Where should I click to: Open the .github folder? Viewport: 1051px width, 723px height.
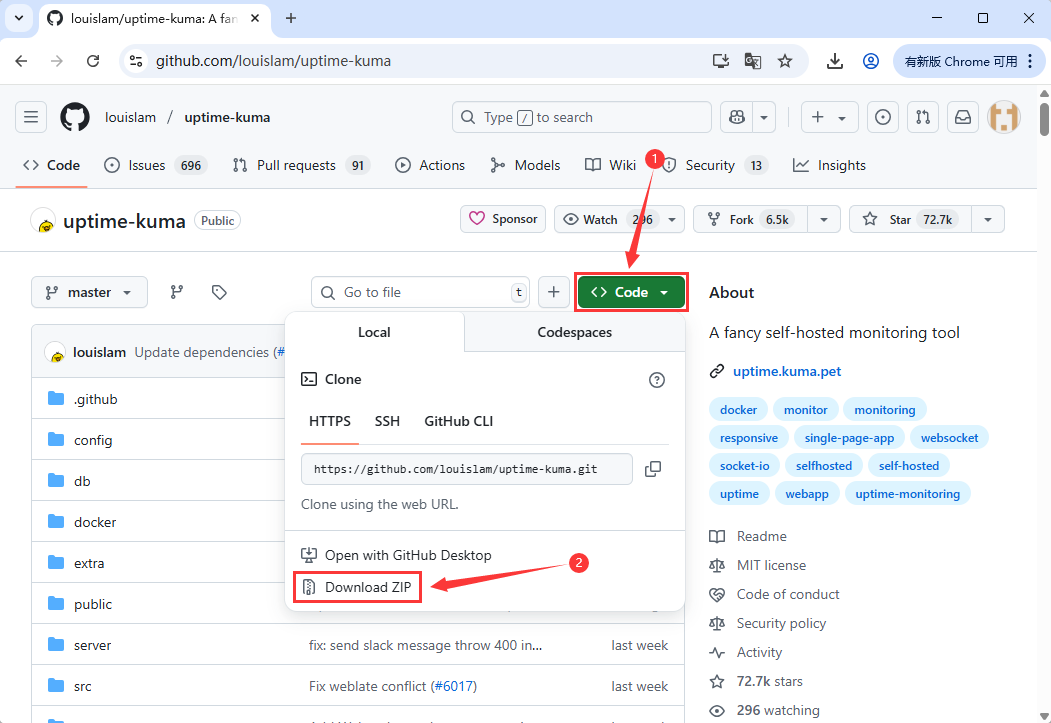tap(95, 399)
